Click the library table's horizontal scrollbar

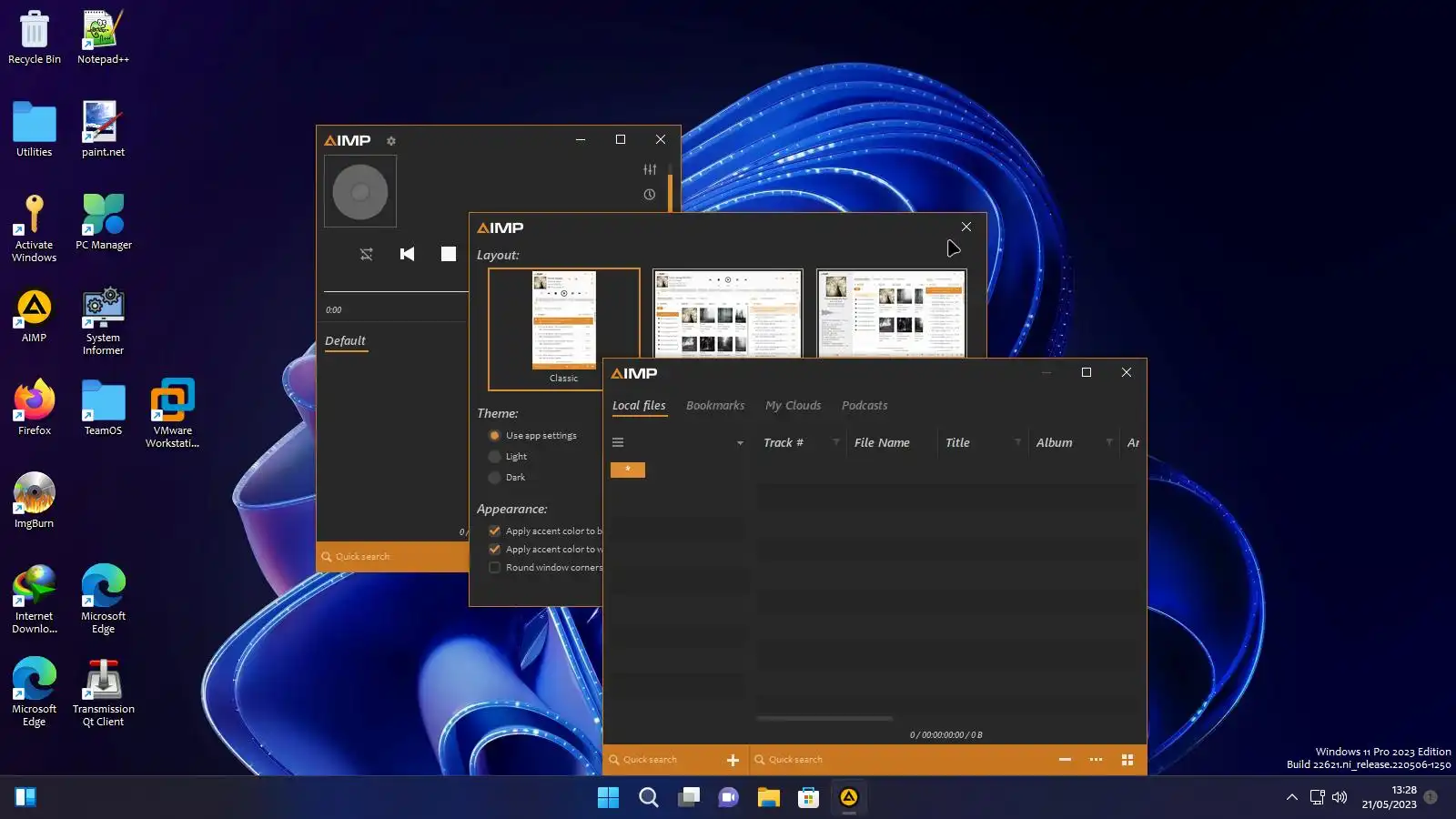824,719
